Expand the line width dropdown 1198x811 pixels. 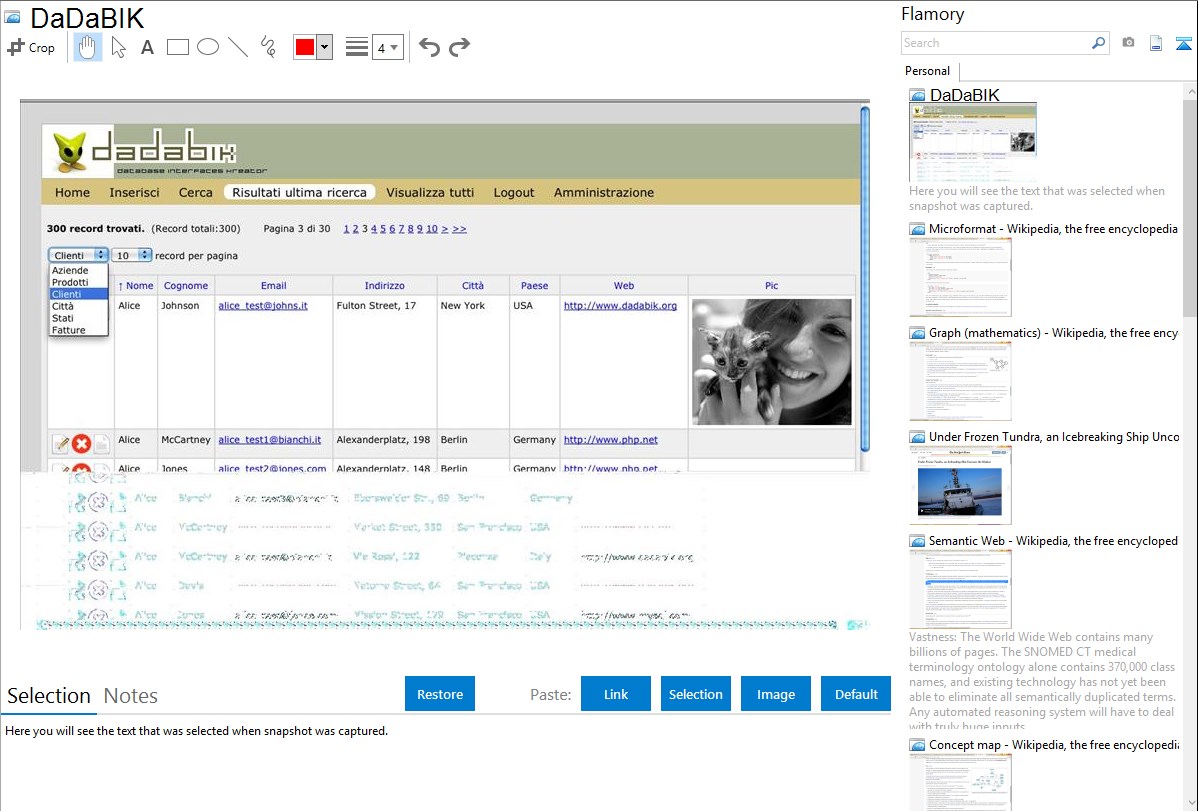click(387, 47)
